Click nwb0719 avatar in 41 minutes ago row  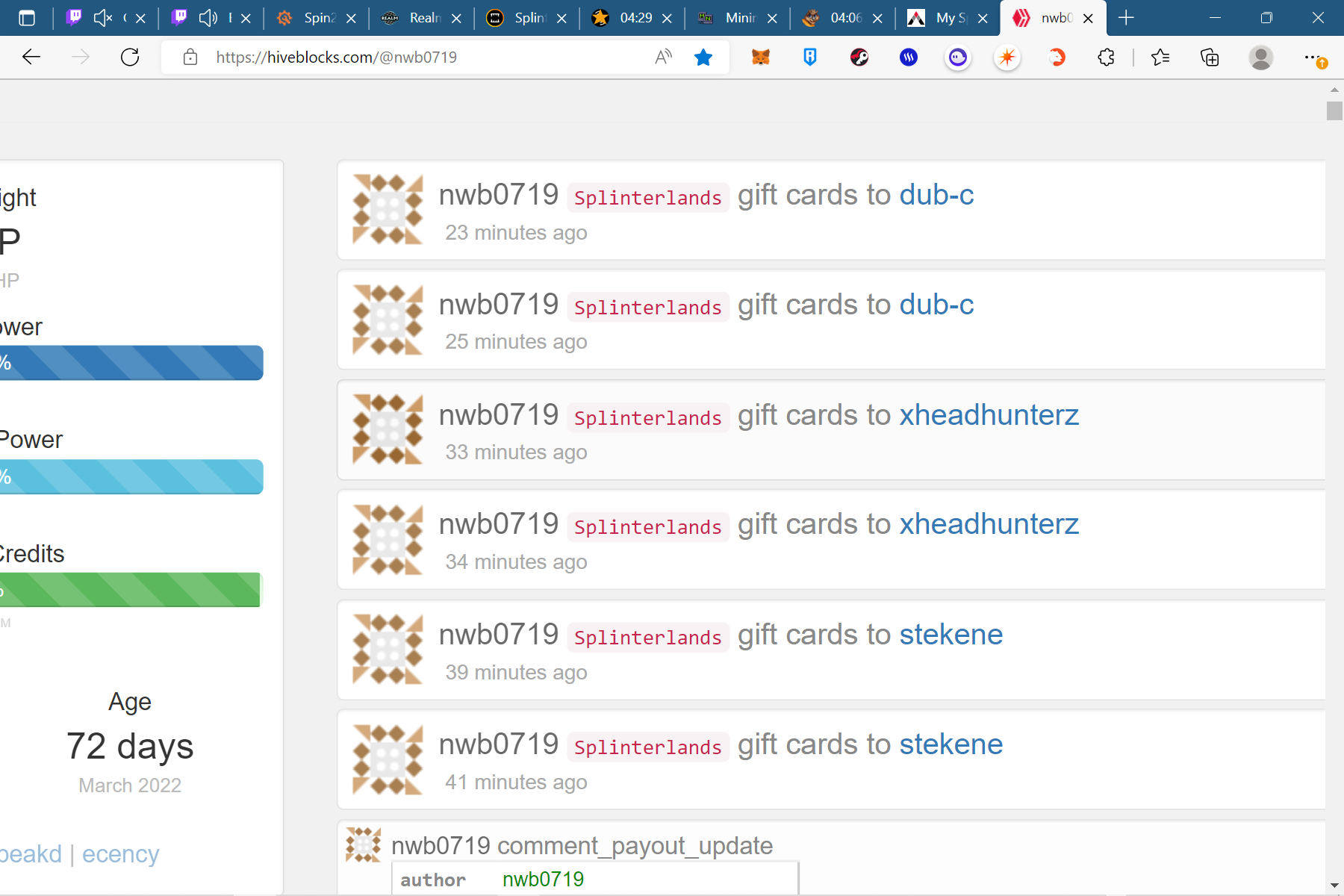point(388,759)
